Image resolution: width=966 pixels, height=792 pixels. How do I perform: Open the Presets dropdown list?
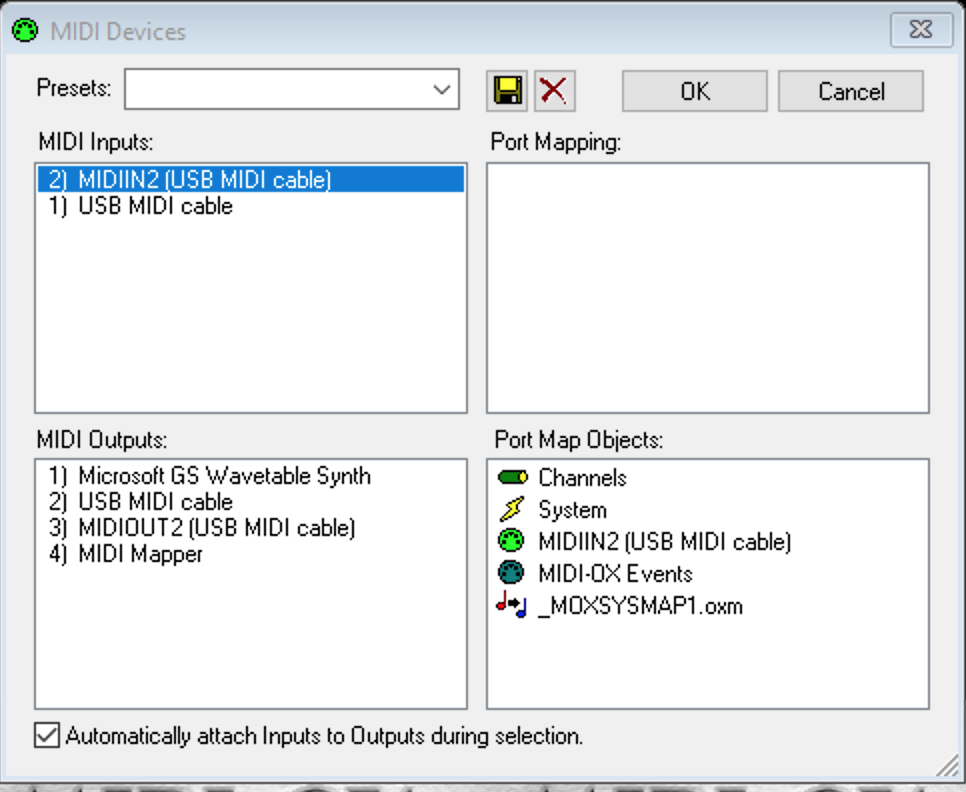coord(441,90)
